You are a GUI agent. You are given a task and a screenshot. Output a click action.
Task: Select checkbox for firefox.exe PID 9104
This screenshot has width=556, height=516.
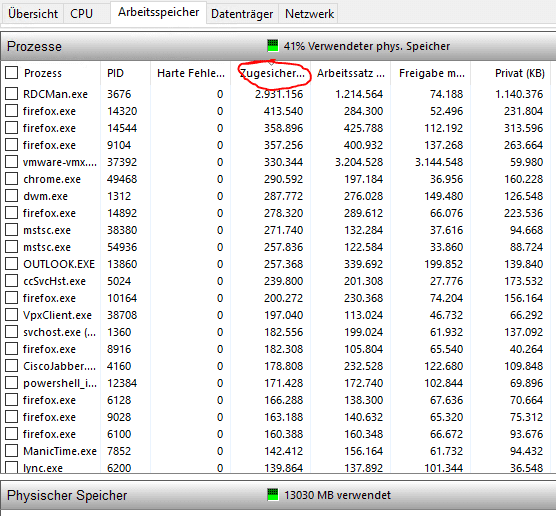[12, 145]
